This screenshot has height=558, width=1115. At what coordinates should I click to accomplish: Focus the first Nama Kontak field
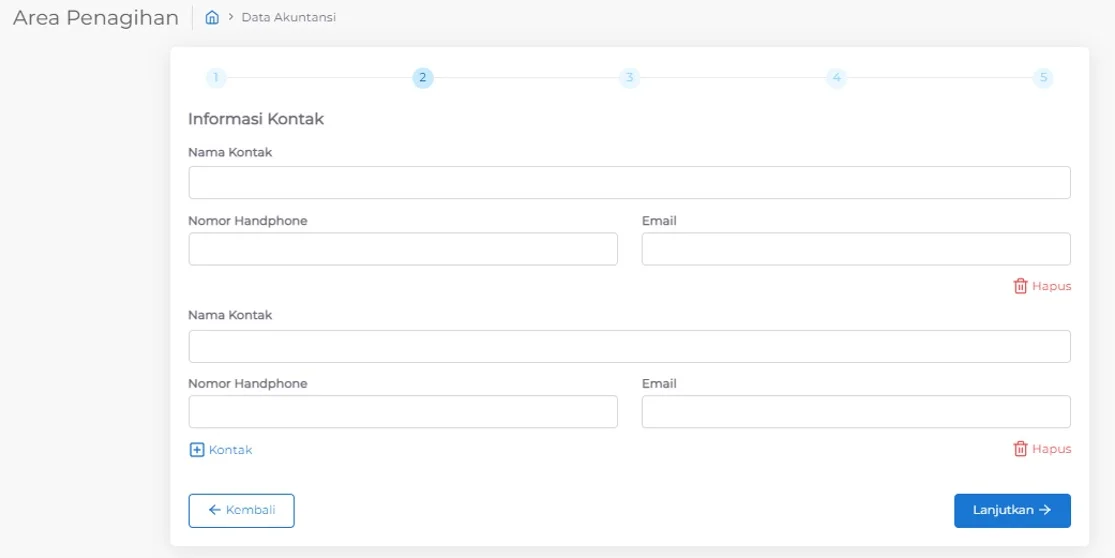click(629, 183)
